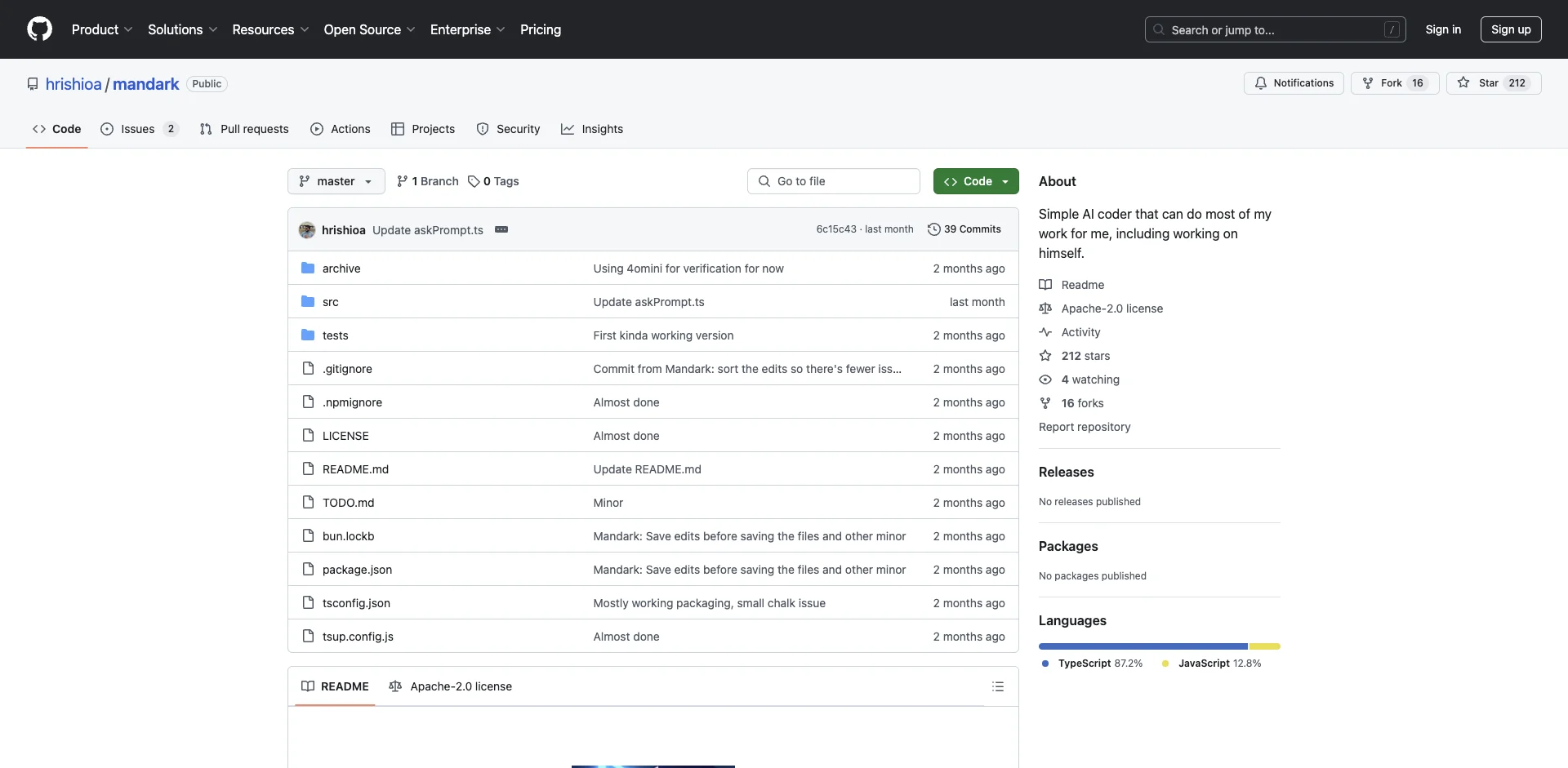Screen dimensions: 1568x768
Task: Click the Go to file search field
Action: click(x=834, y=181)
